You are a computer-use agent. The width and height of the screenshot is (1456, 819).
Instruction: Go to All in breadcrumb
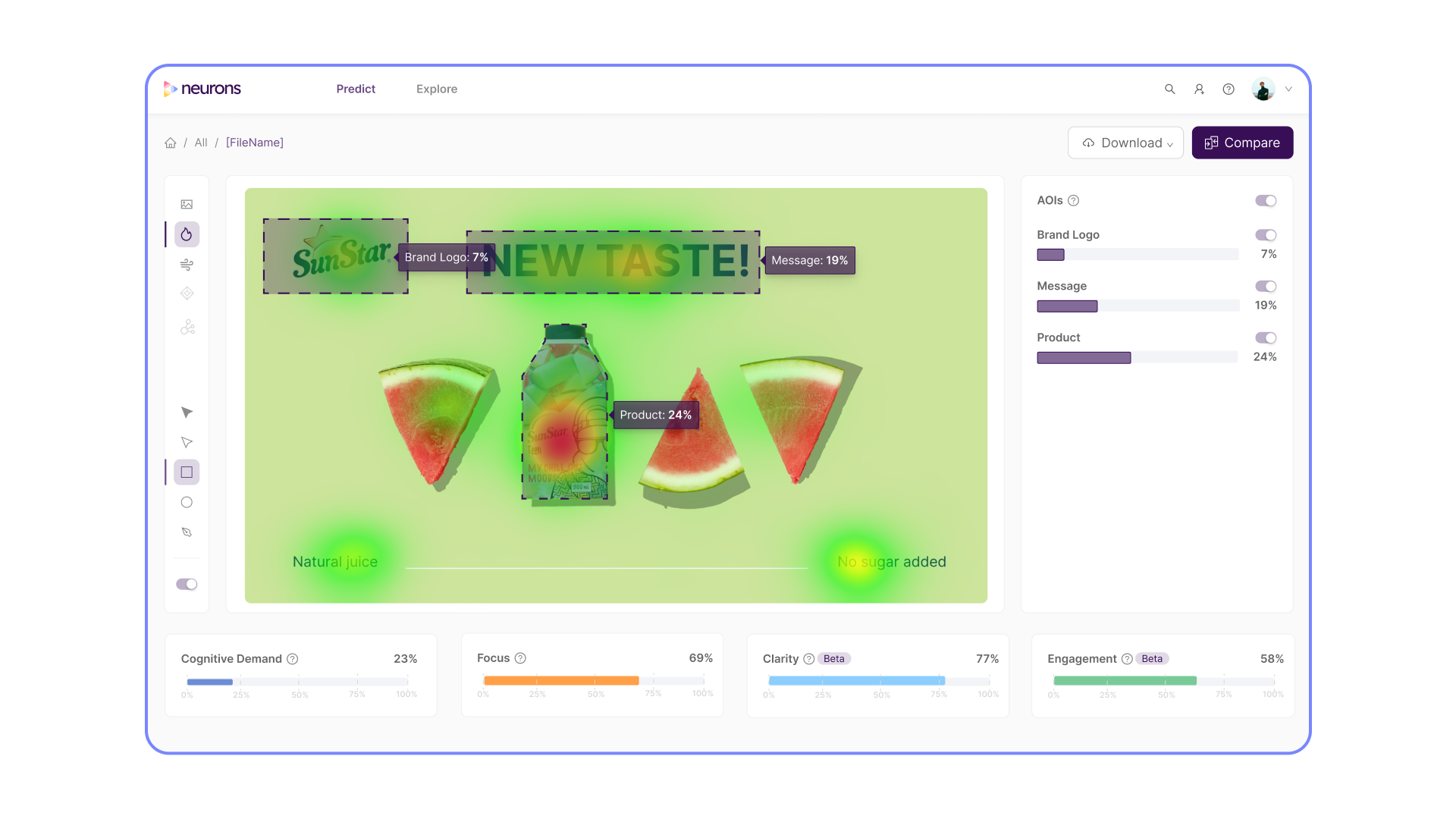tap(201, 143)
